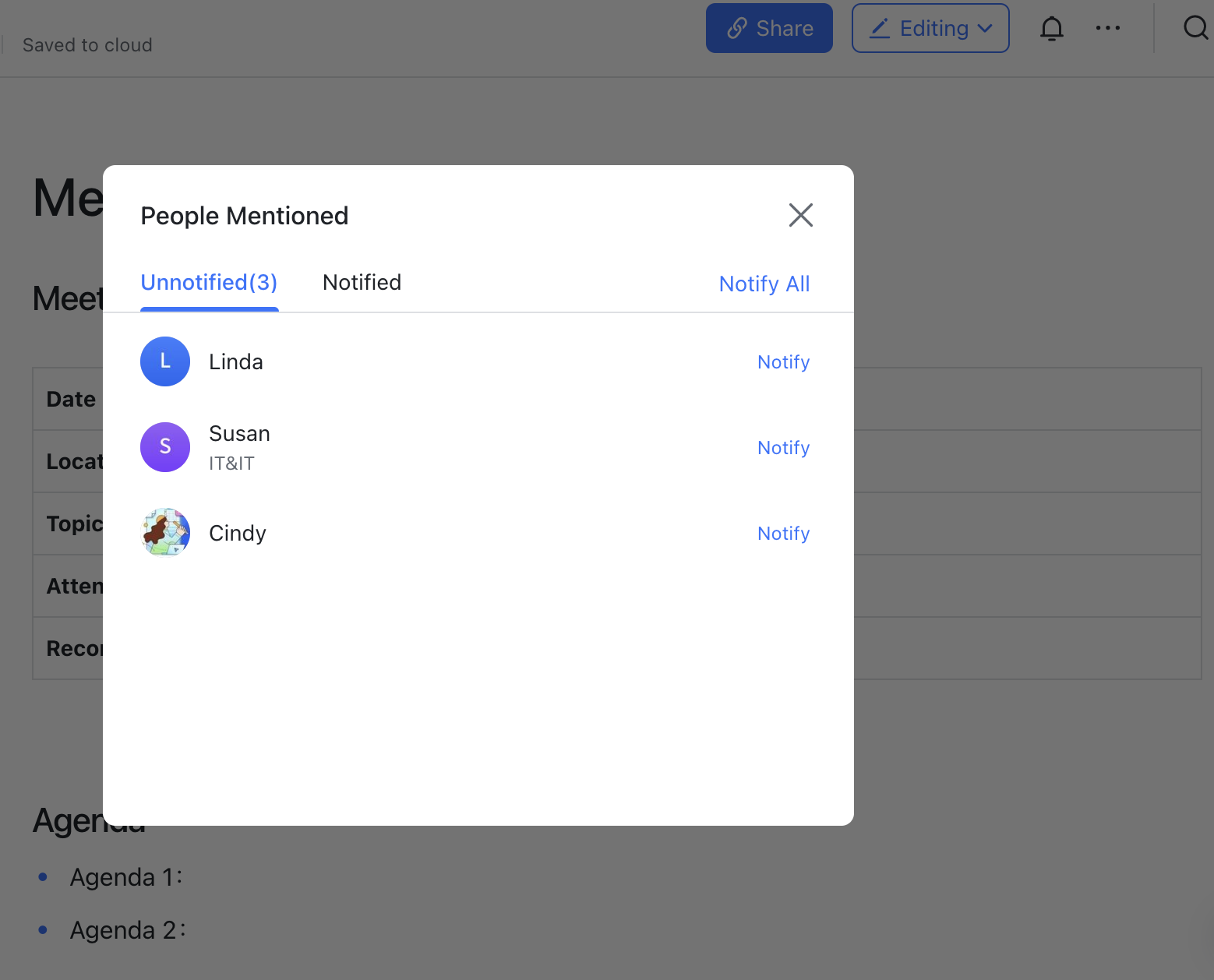Viewport: 1214px width, 980px height.
Task: Click the Agenda 2 bullet line
Action: tap(128, 930)
